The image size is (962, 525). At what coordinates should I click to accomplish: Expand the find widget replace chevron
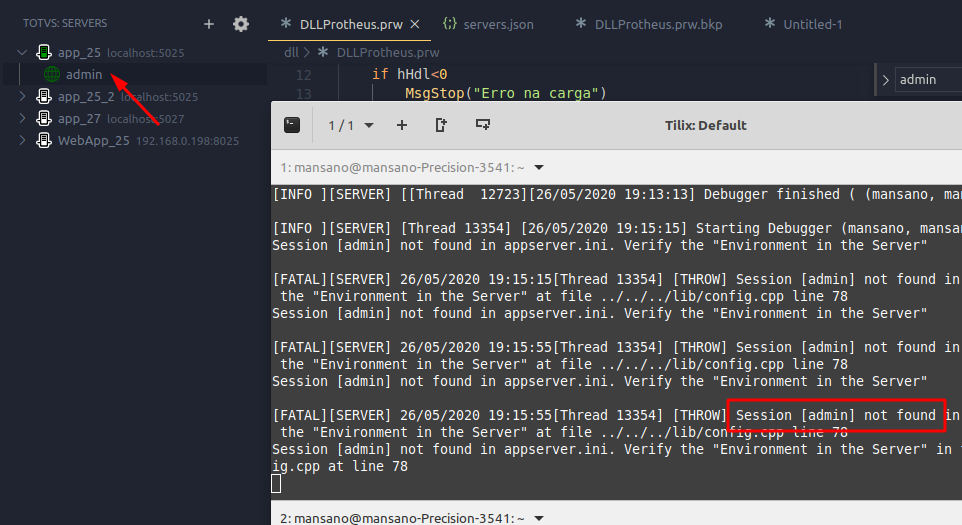point(885,80)
